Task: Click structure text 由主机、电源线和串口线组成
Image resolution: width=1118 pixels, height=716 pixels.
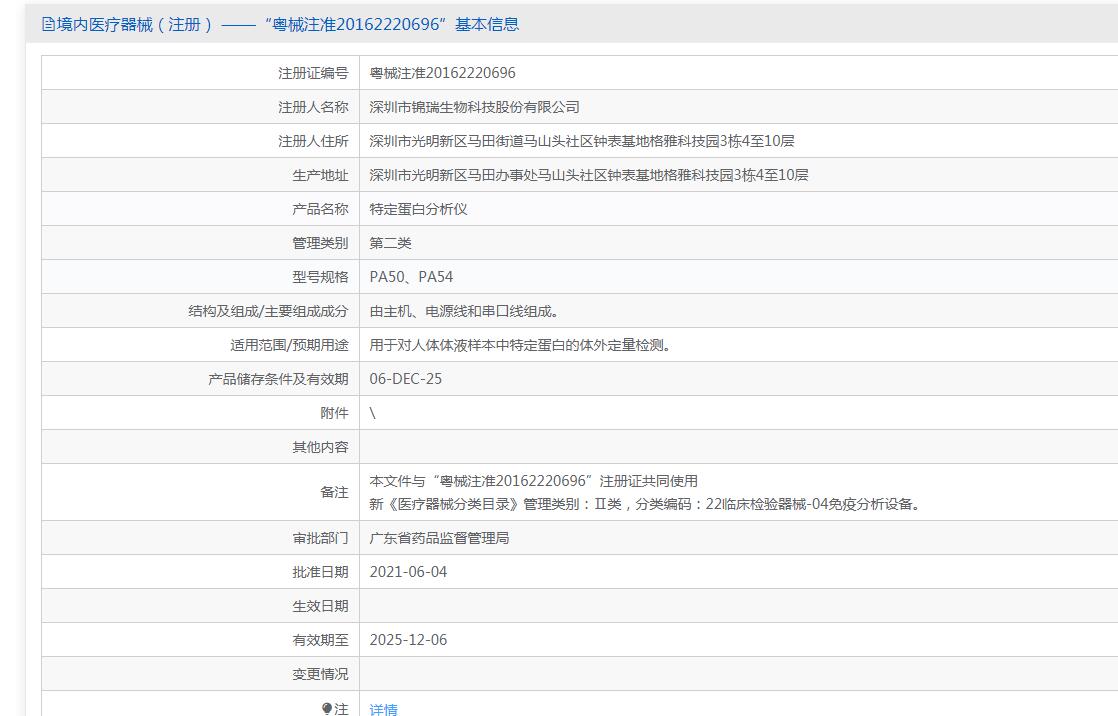Action: [464, 311]
